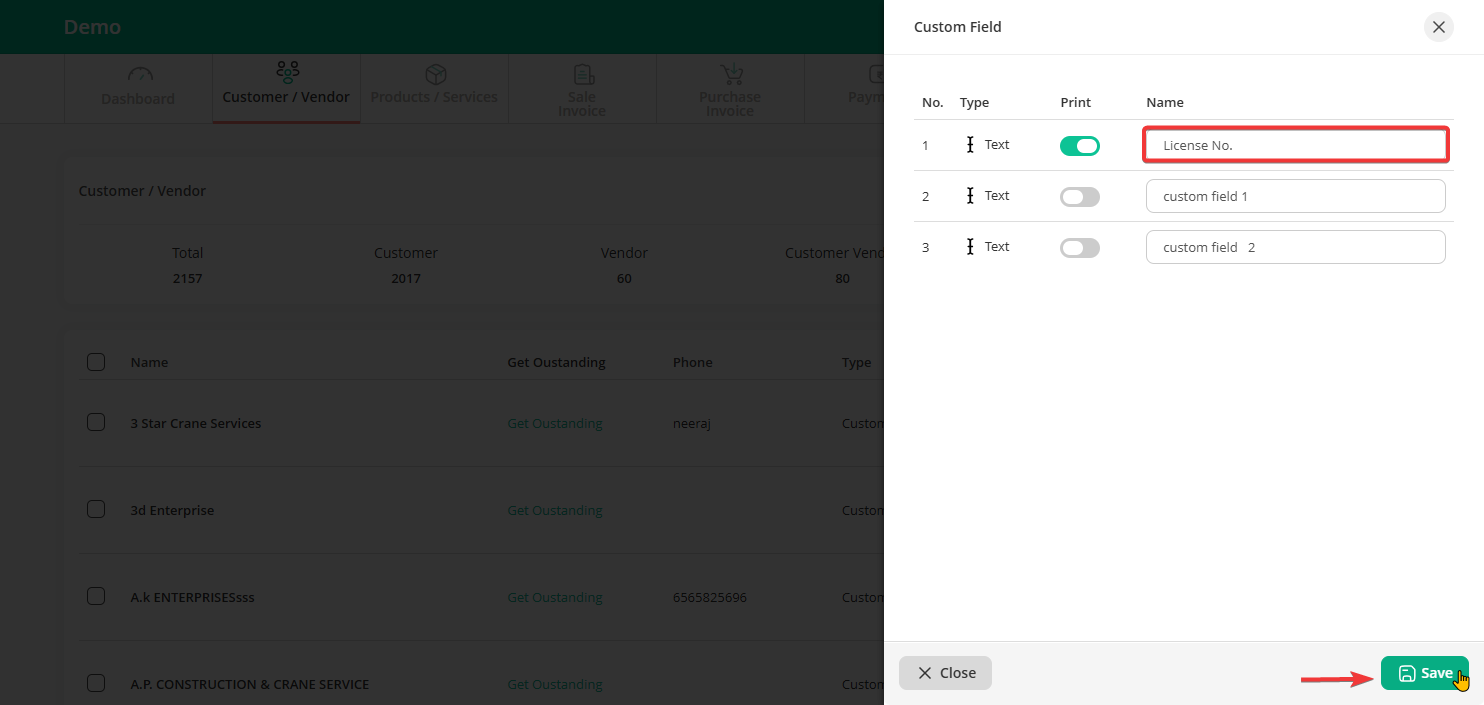The height and width of the screenshot is (705, 1484).
Task: Check the 3d Enterprise row checkbox
Action: click(x=96, y=510)
